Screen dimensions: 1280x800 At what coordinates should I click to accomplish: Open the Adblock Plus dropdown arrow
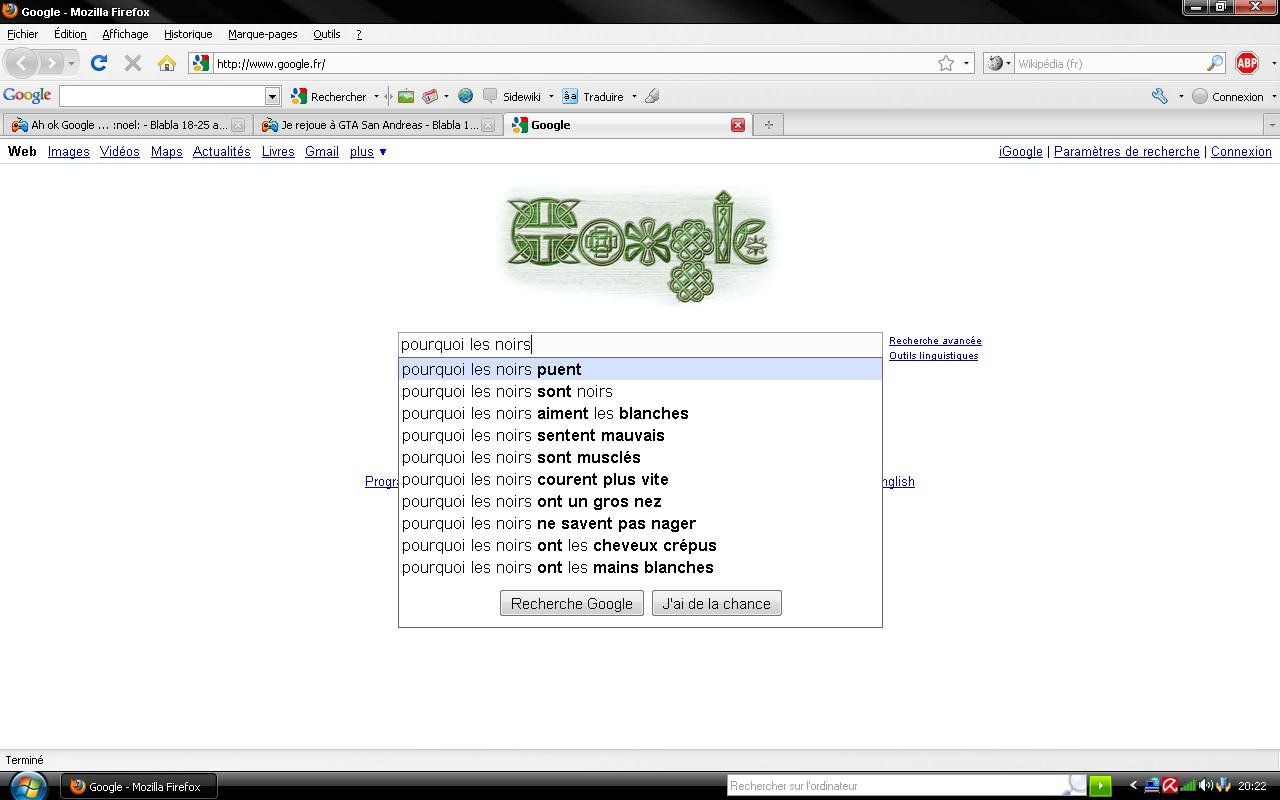click(x=1273, y=63)
